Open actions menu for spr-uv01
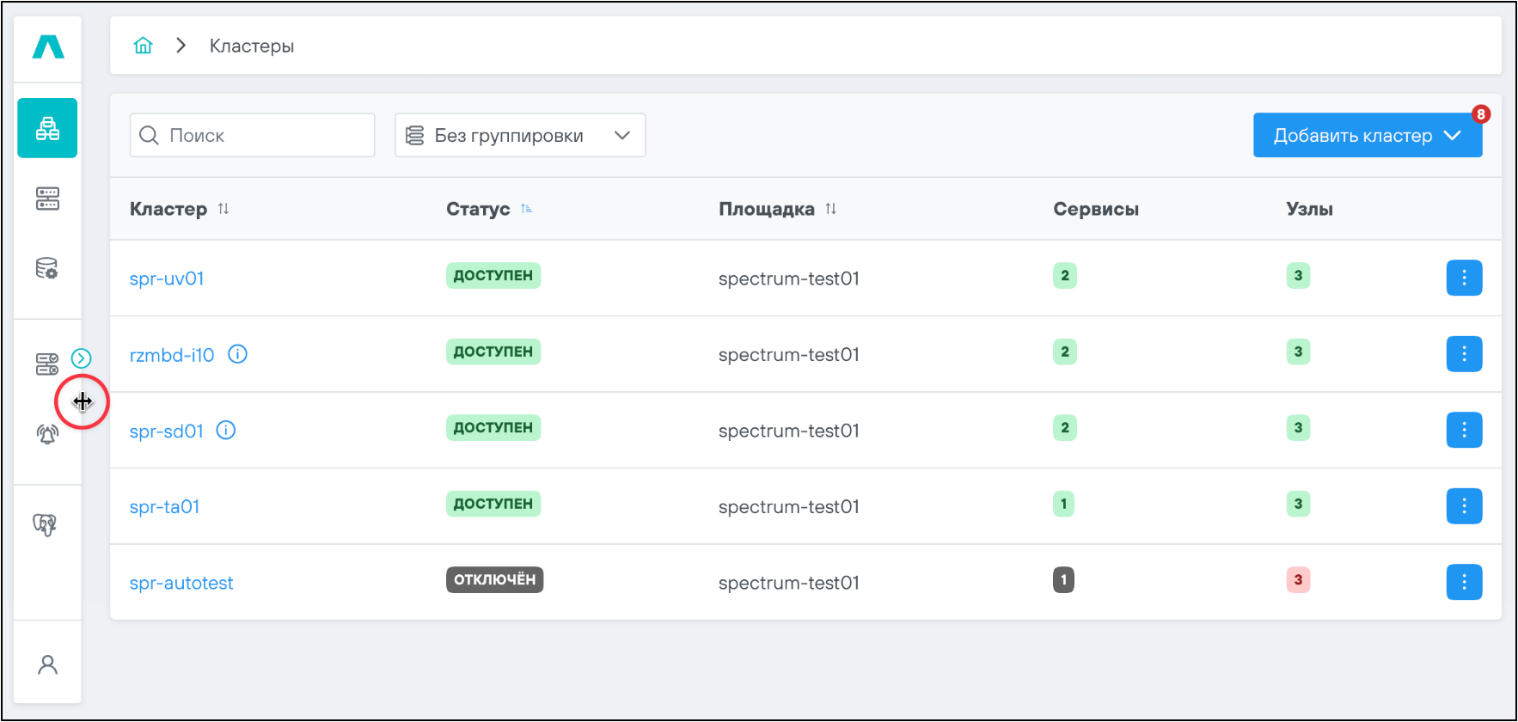This screenshot has height=722, width=1518. pyautogui.click(x=1464, y=278)
